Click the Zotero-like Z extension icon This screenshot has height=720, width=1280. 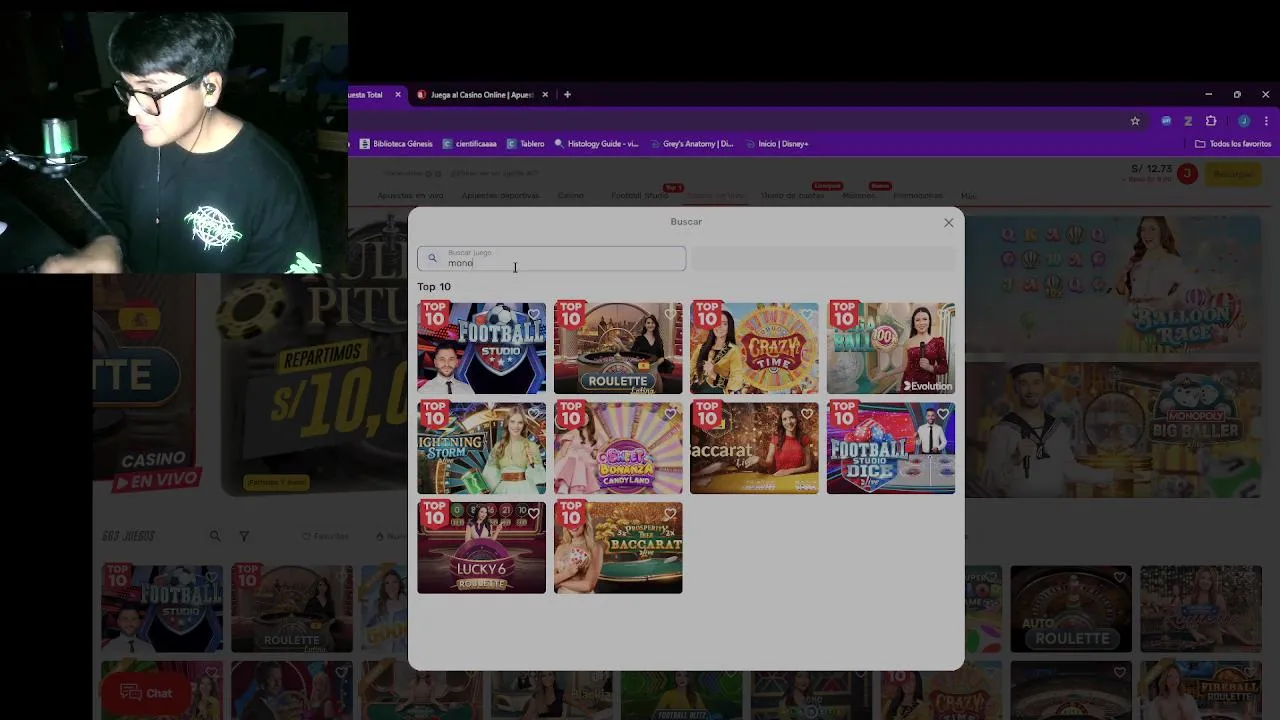[1188, 121]
